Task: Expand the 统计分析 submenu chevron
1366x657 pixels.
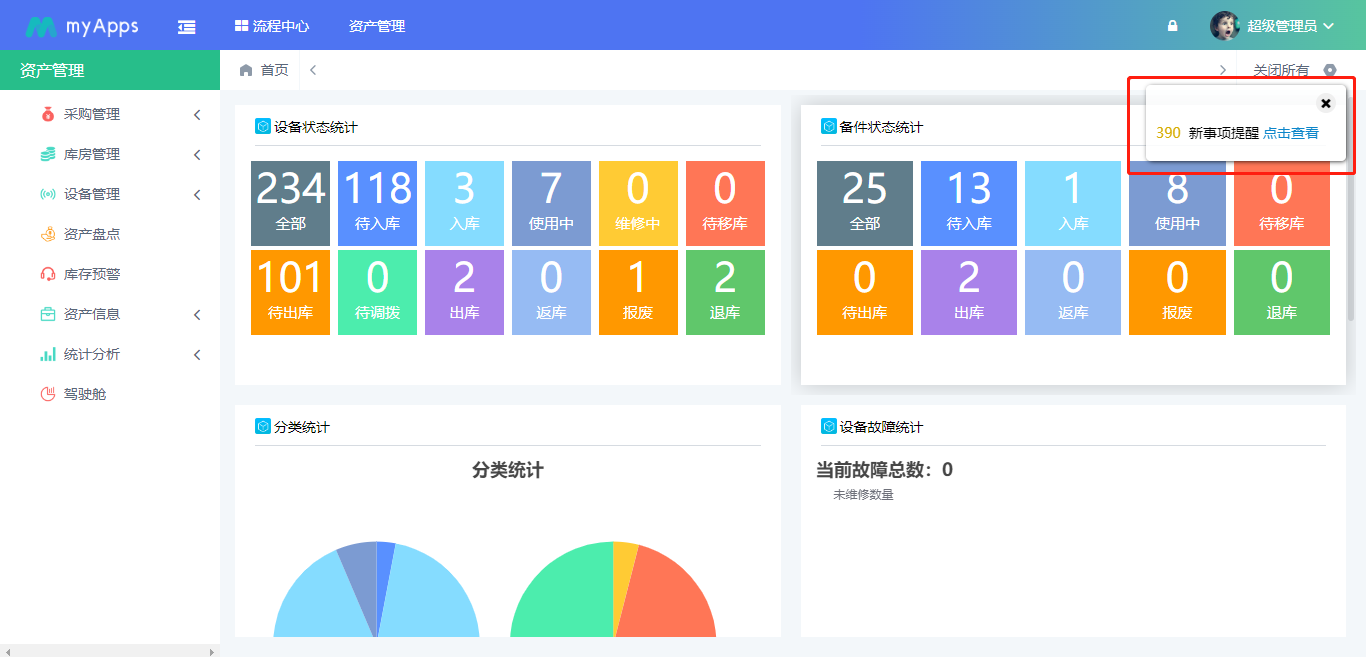Action: point(197,355)
